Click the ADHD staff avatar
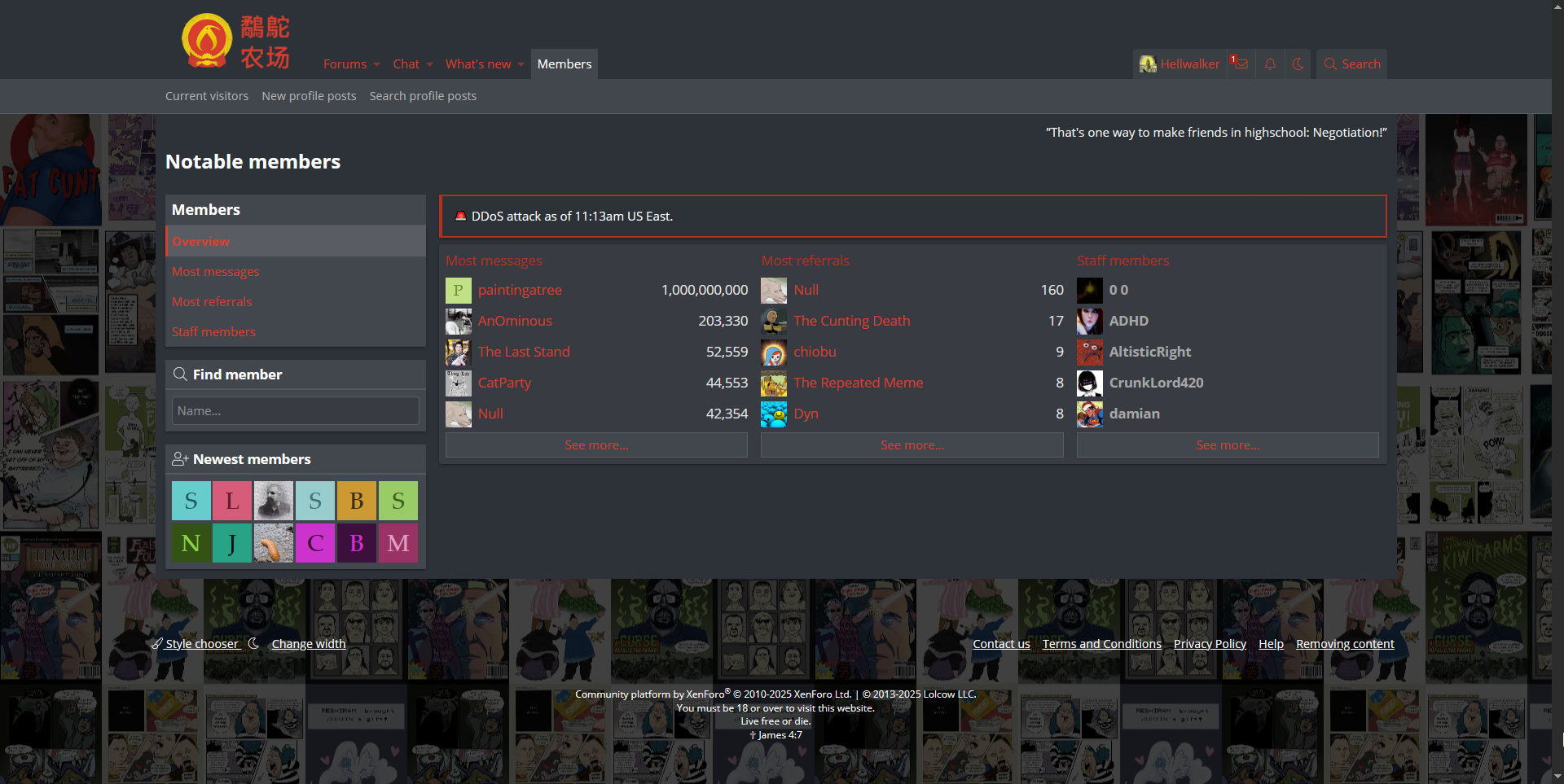Viewport: 1564px width, 784px height. click(x=1090, y=322)
